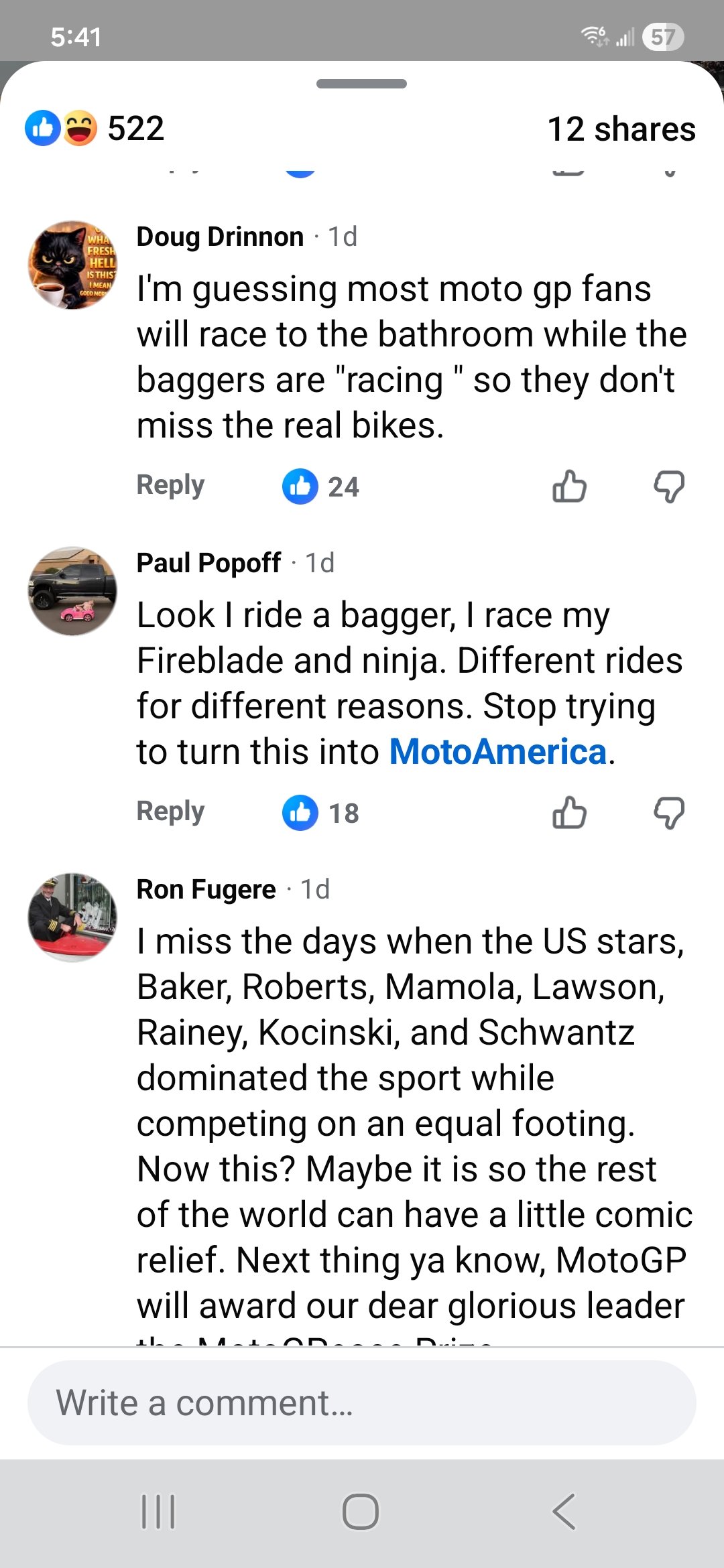Image resolution: width=724 pixels, height=1568 pixels.
Task: Open the 522 post reactions list
Action: point(95,128)
